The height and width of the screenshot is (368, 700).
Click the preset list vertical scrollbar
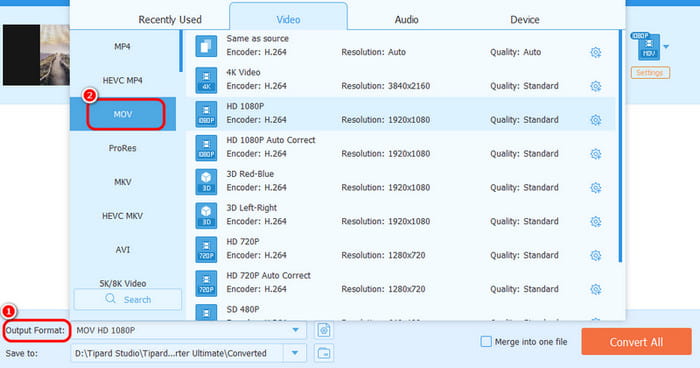[621, 146]
